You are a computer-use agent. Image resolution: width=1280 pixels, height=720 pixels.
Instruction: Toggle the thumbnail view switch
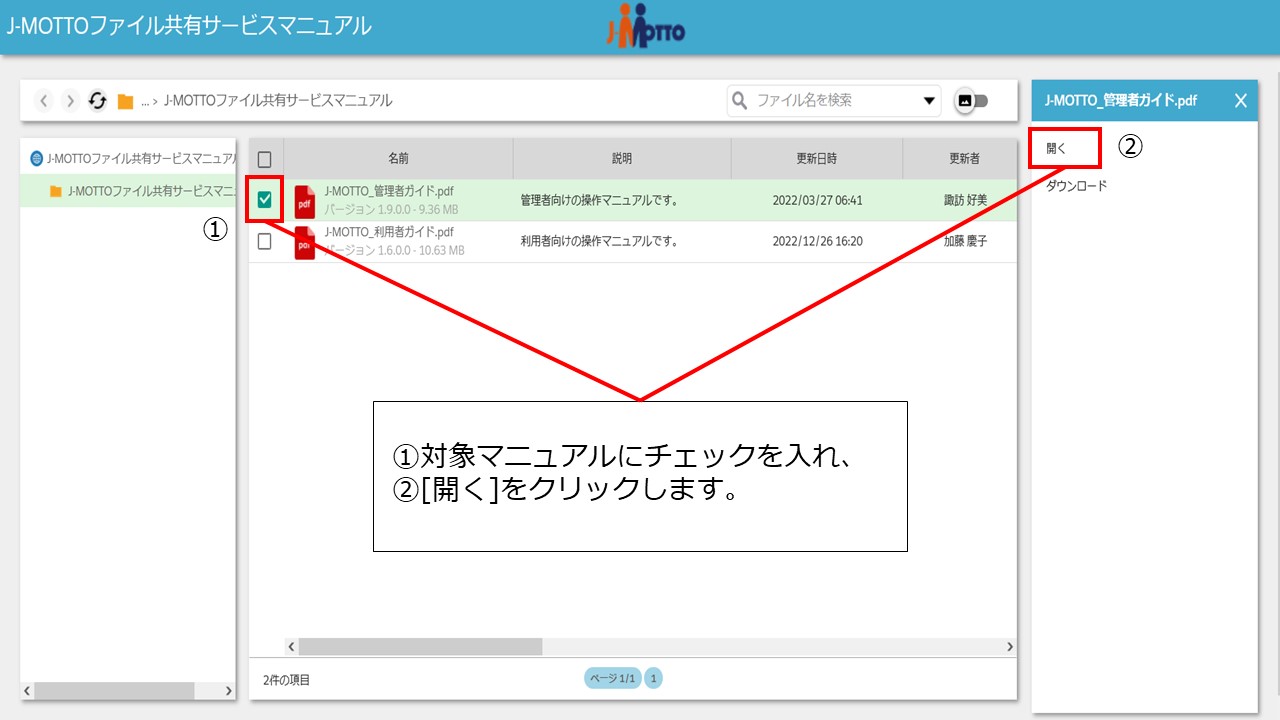971,100
